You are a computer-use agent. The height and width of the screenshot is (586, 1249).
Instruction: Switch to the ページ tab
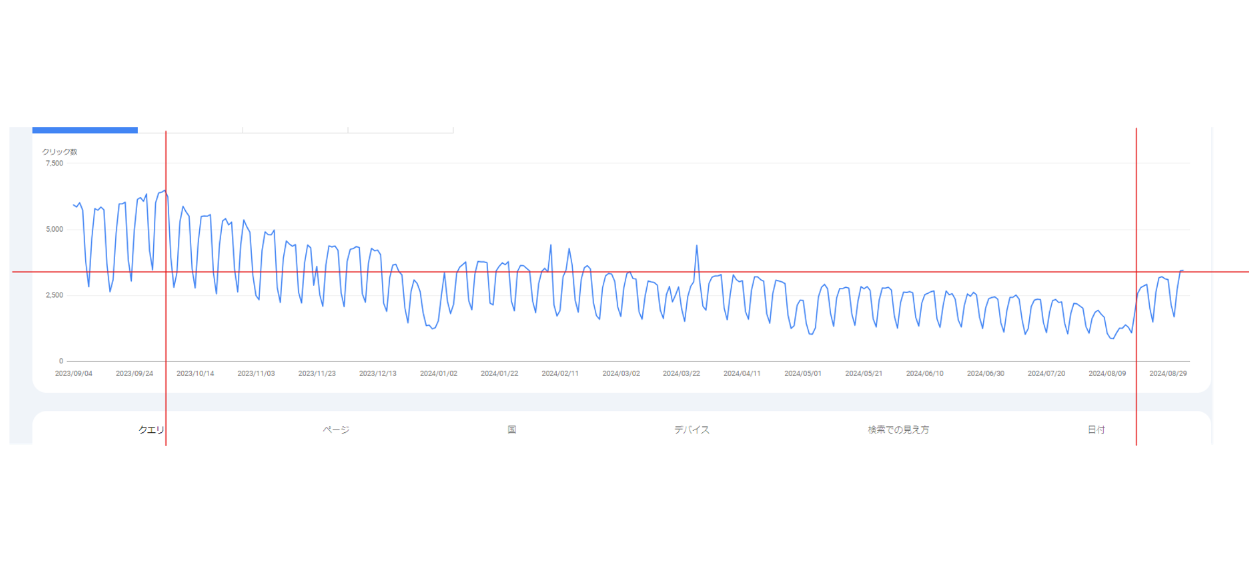click(x=336, y=430)
